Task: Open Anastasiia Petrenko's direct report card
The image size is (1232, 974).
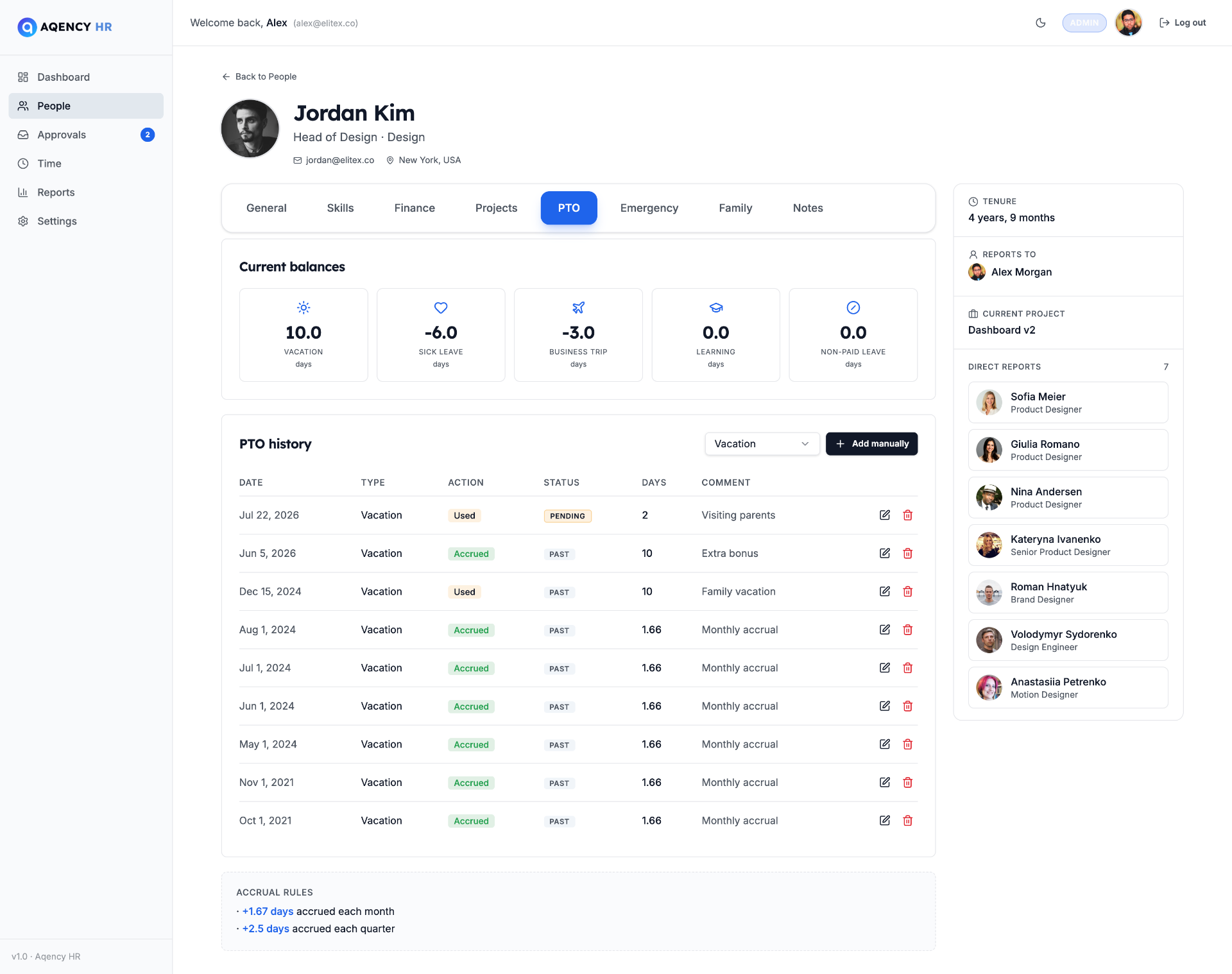Action: click(x=1068, y=687)
